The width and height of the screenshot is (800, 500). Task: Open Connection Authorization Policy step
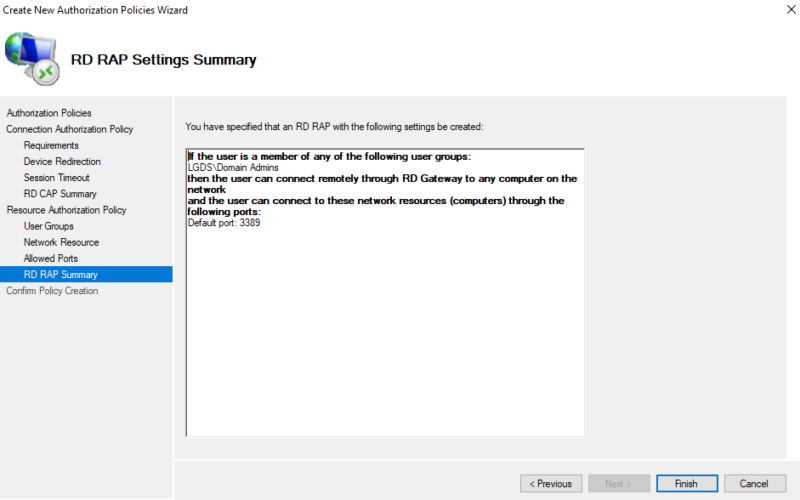coord(69,129)
